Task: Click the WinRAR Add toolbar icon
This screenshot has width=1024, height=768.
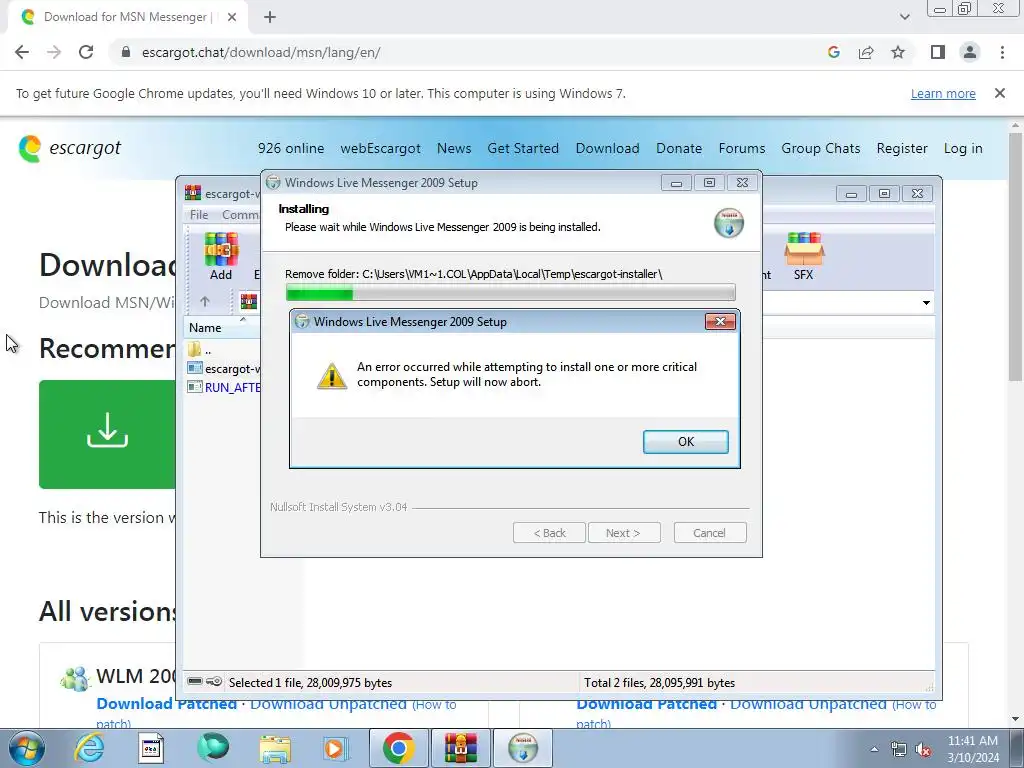Action: 221,256
